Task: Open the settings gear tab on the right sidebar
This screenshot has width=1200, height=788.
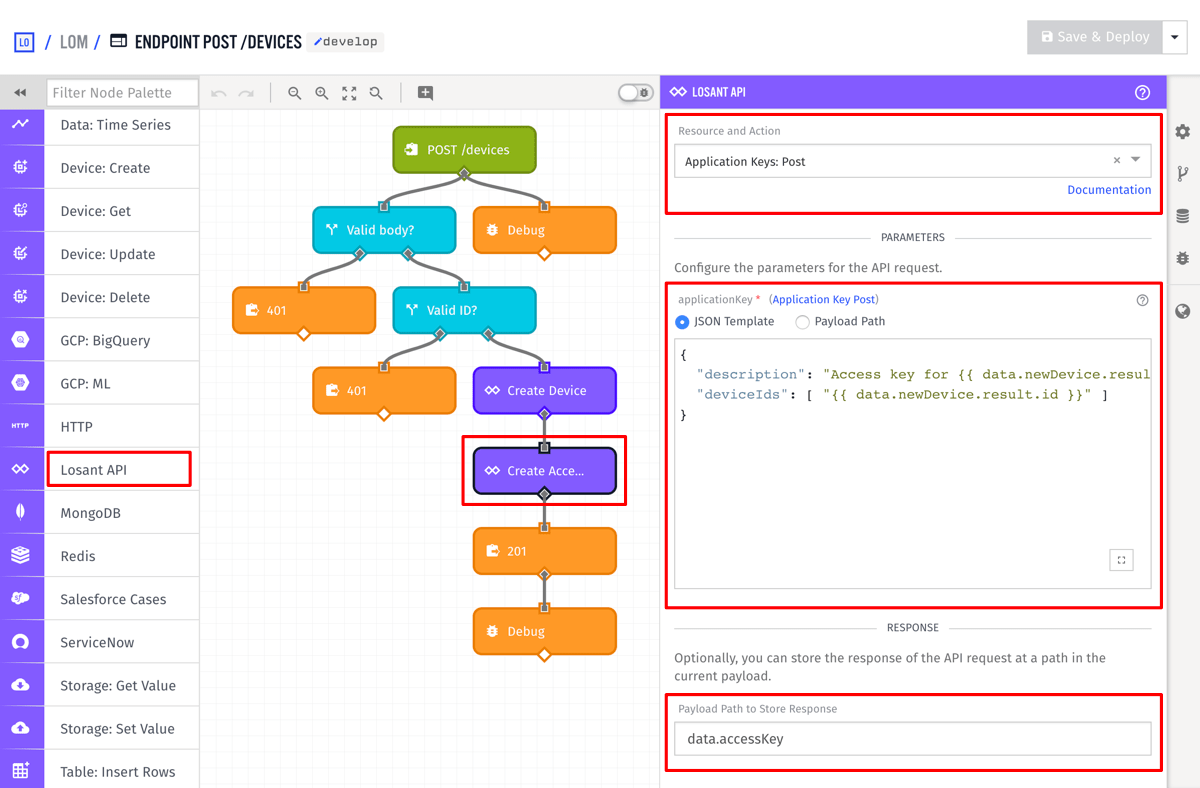Action: 1183,132
